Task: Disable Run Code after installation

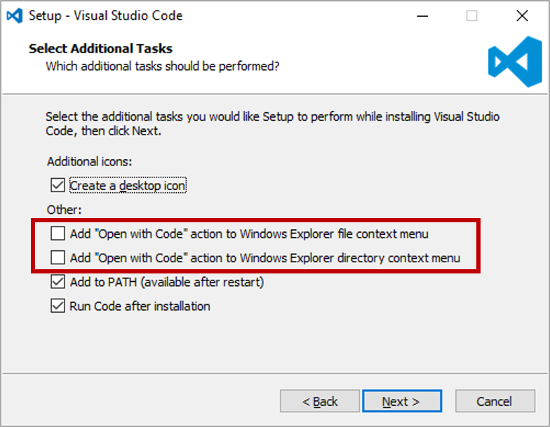Action: coord(58,306)
